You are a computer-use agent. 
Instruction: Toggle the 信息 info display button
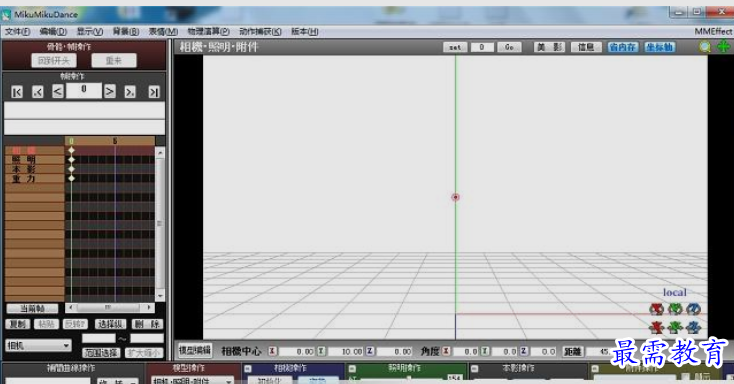[586, 47]
